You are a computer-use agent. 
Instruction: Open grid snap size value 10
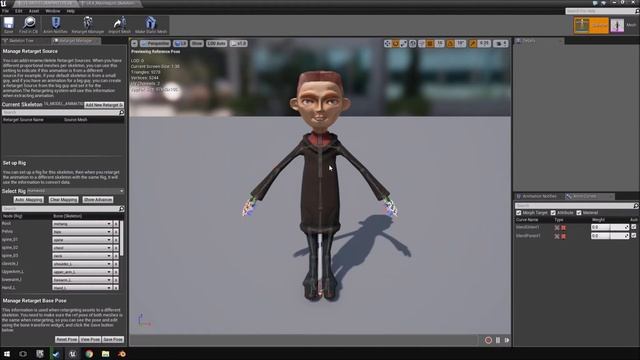coord(439,43)
